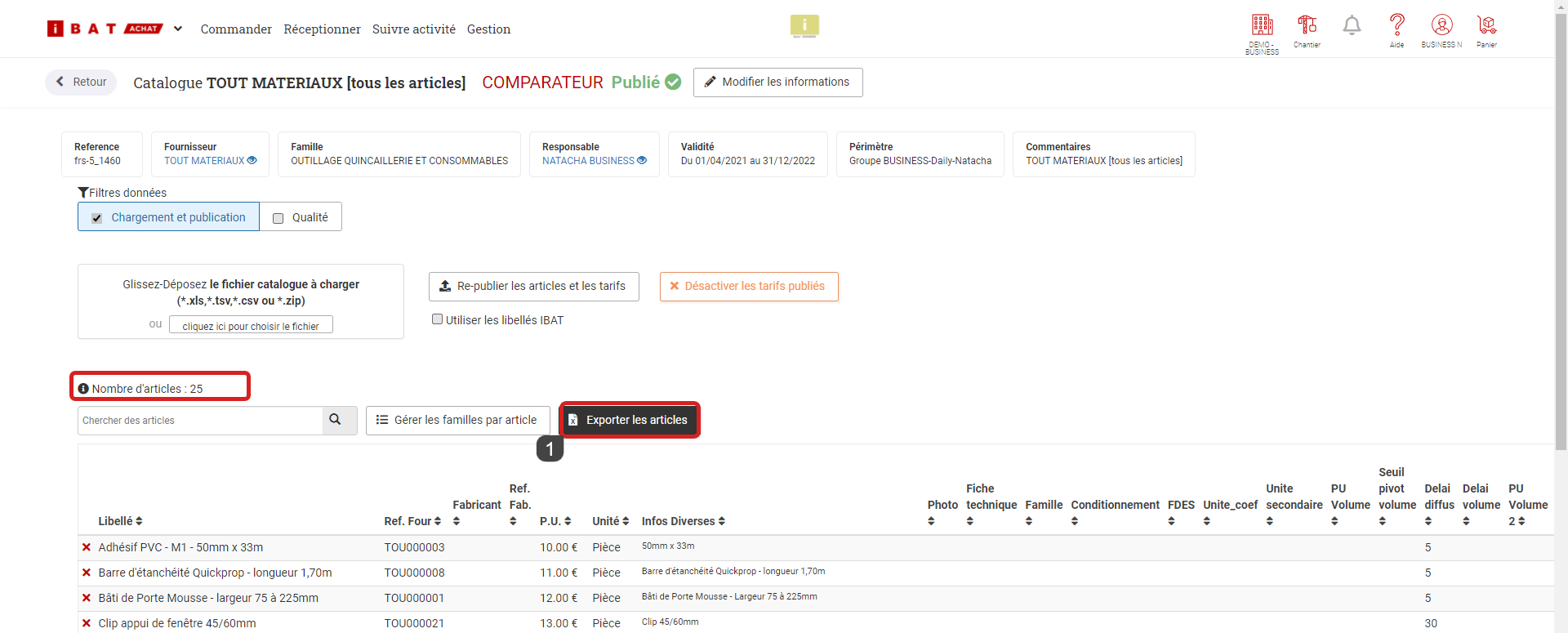The width and height of the screenshot is (1568, 633).
Task: Delete the Adhésif PVC article row
Action: point(87,547)
